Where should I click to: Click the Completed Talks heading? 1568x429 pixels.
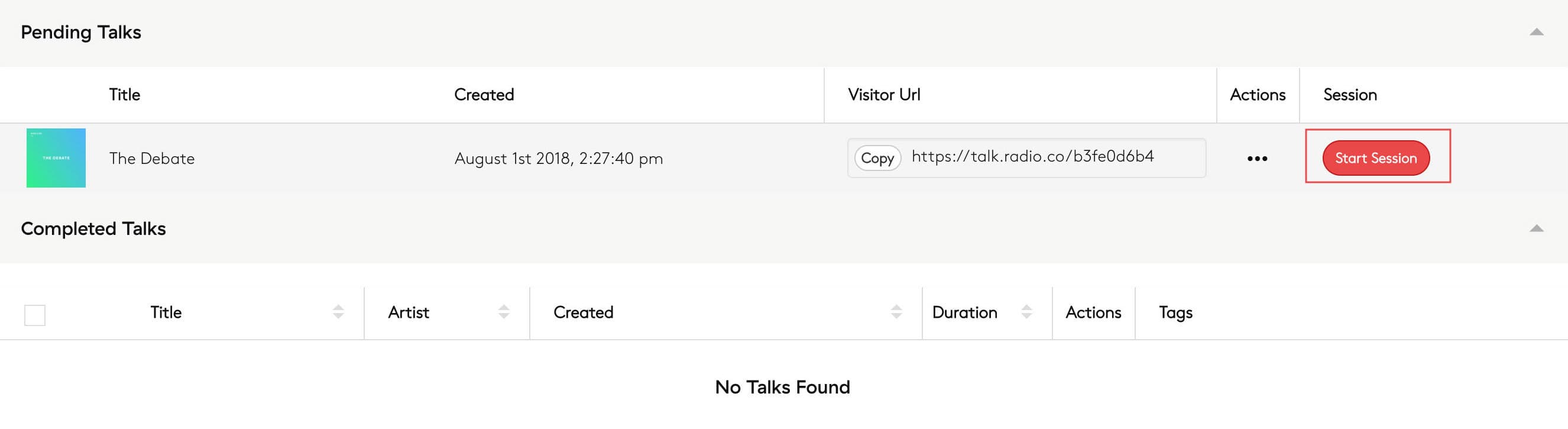point(93,228)
